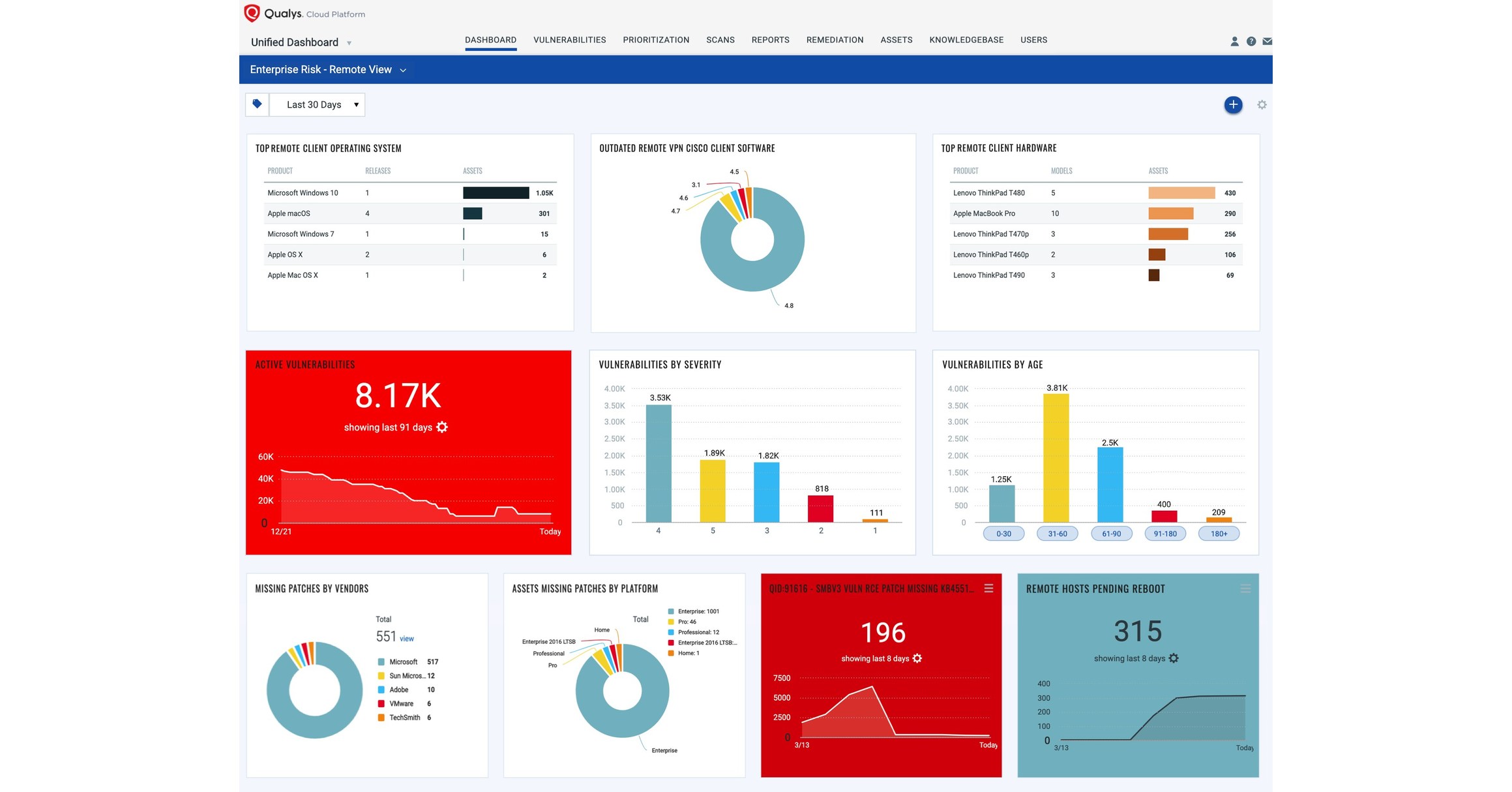Open the QID:91616 widget menu icon
This screenshot has height=792, width=1512.
[x=988, y=588]
